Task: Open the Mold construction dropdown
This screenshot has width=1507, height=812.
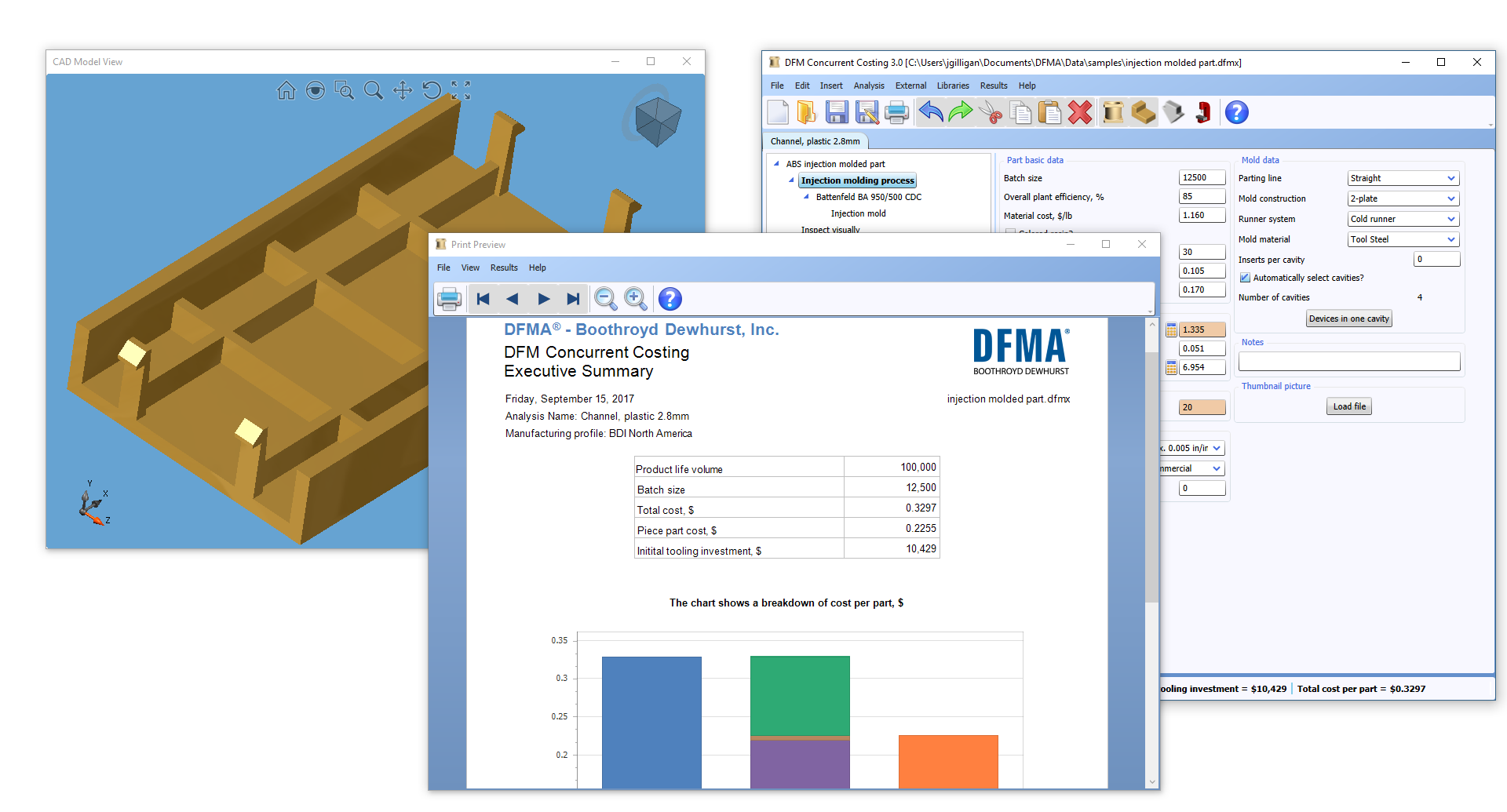Action: tap(1451, 198)
